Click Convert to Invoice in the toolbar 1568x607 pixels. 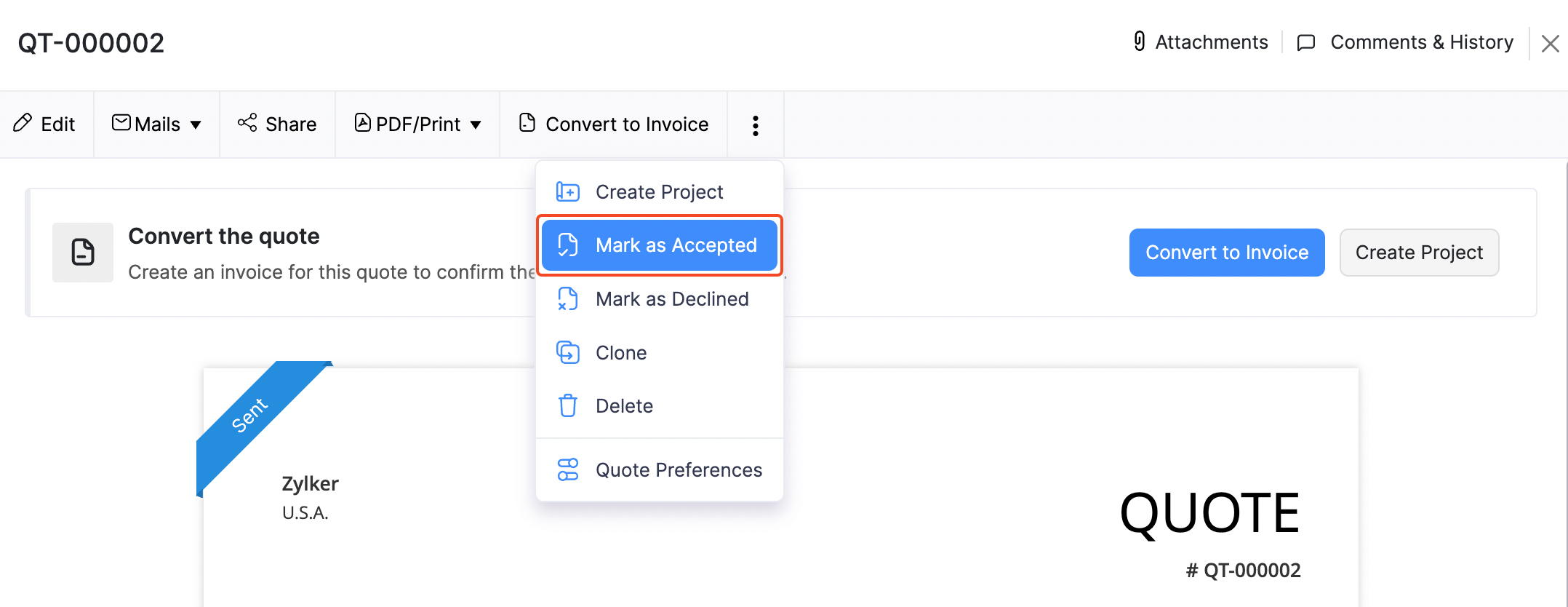(614, 124)
